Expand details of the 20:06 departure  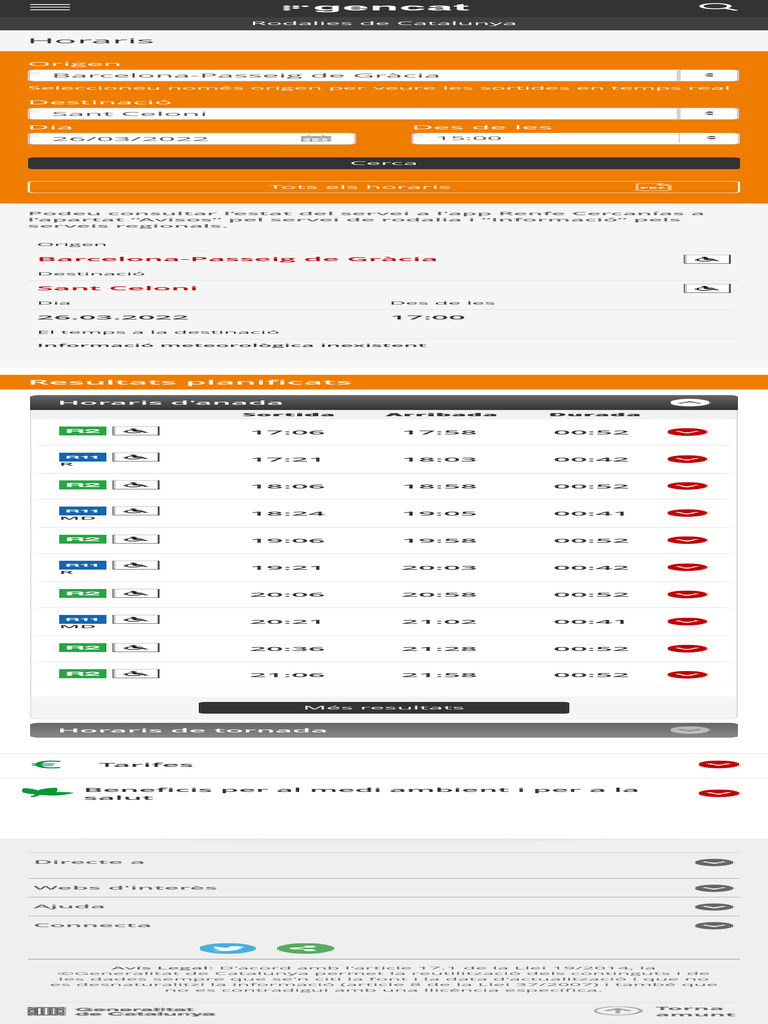687,595
